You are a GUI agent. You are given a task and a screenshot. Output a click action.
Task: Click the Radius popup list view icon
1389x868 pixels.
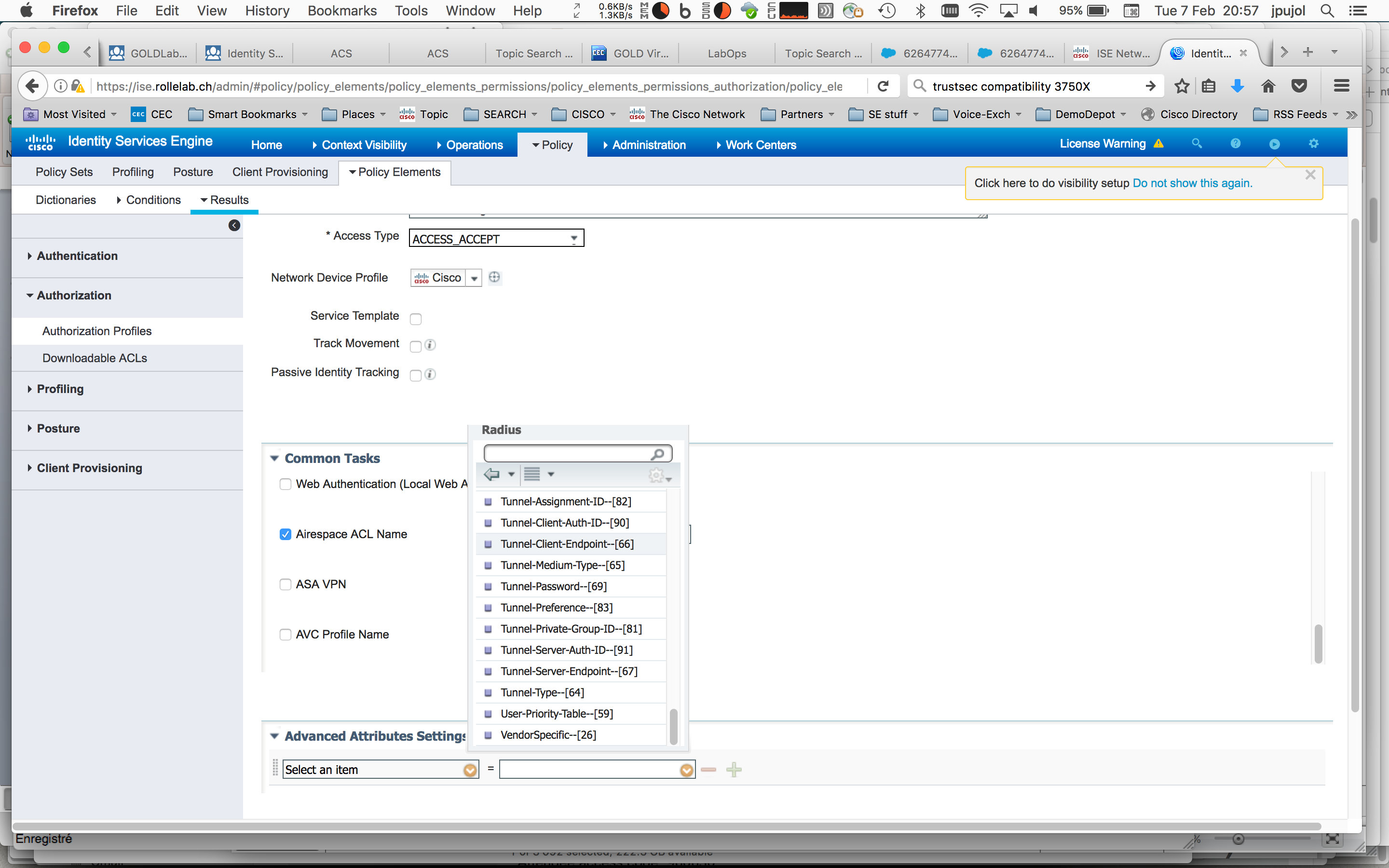[532, 474]
